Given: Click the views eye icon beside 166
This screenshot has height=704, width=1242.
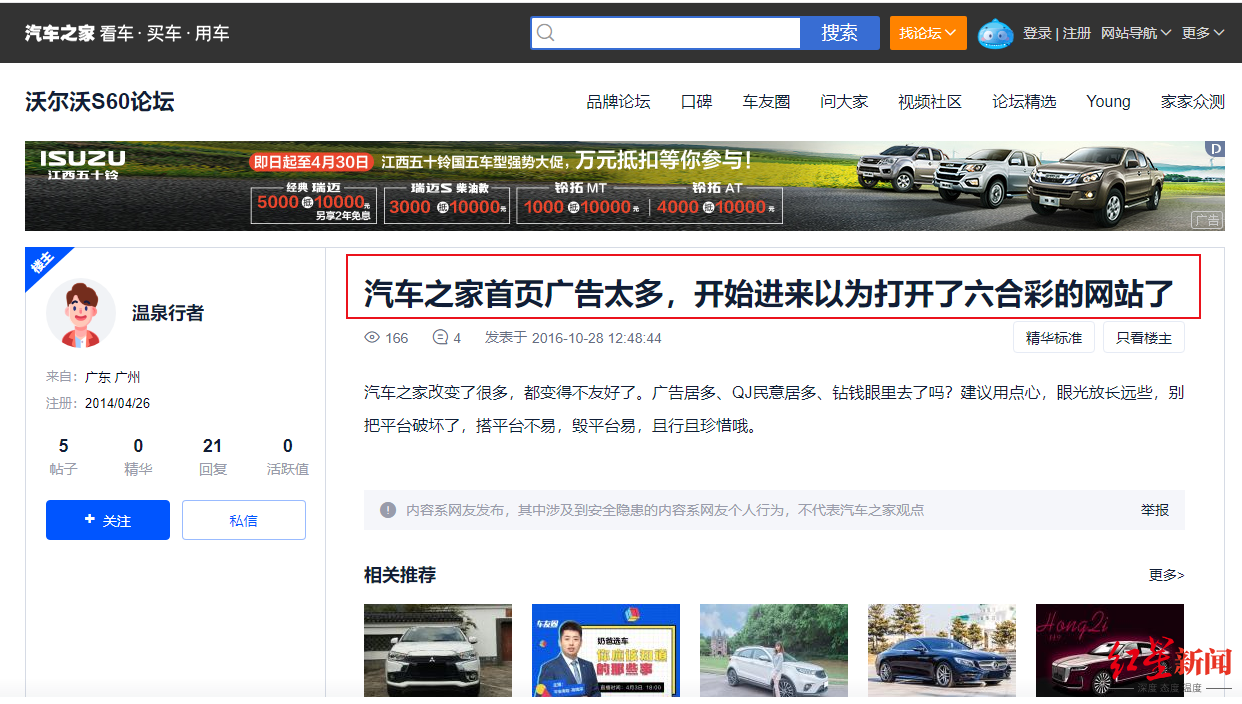Looking at the screenshot, I should click(372, 338).
